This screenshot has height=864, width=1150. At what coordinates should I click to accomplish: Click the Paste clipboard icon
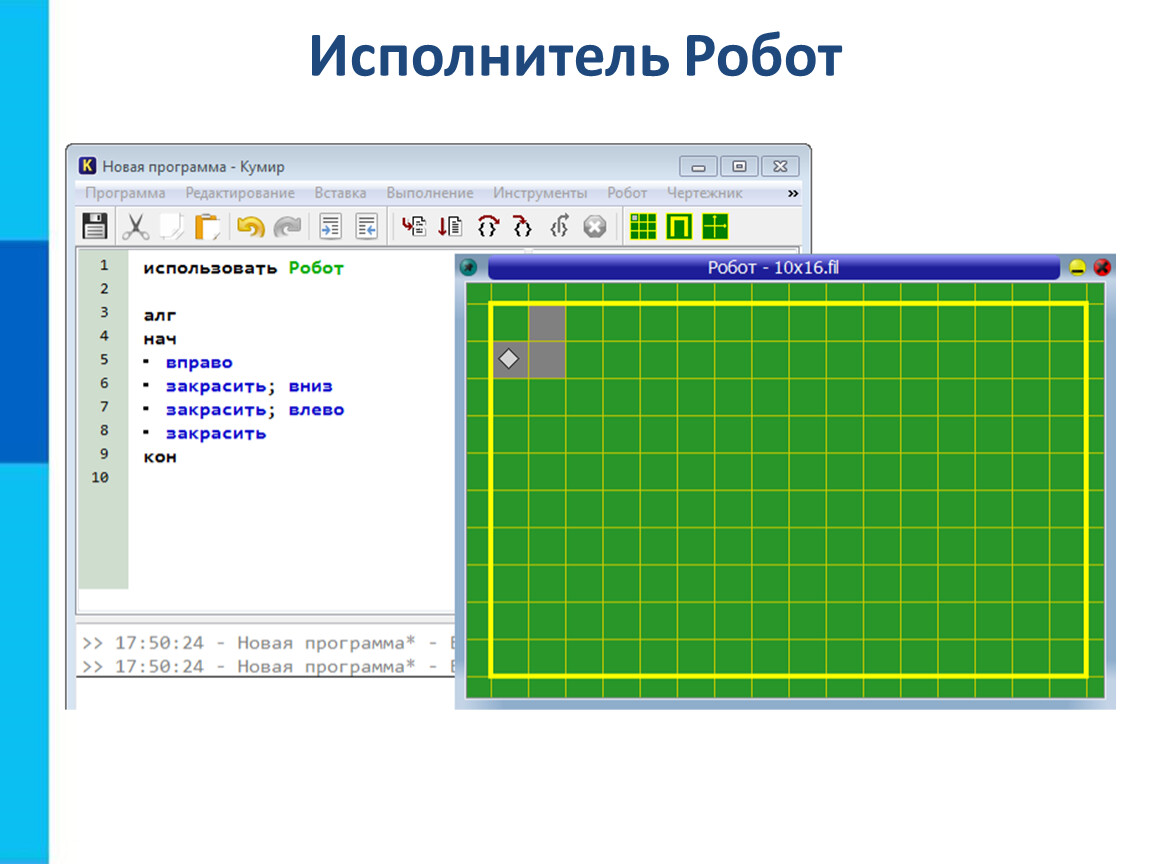click(207, 226)
